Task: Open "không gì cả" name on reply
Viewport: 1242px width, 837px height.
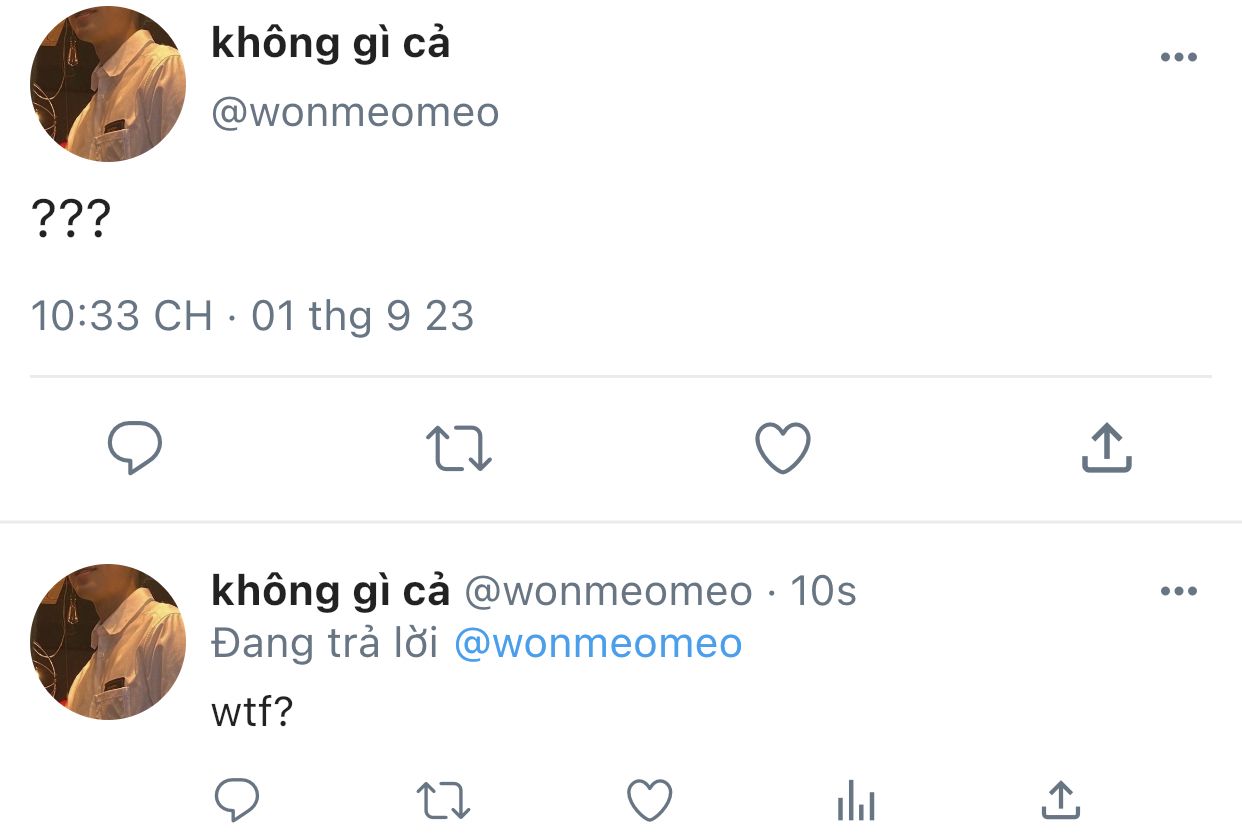Action: [x=331, y=591]
